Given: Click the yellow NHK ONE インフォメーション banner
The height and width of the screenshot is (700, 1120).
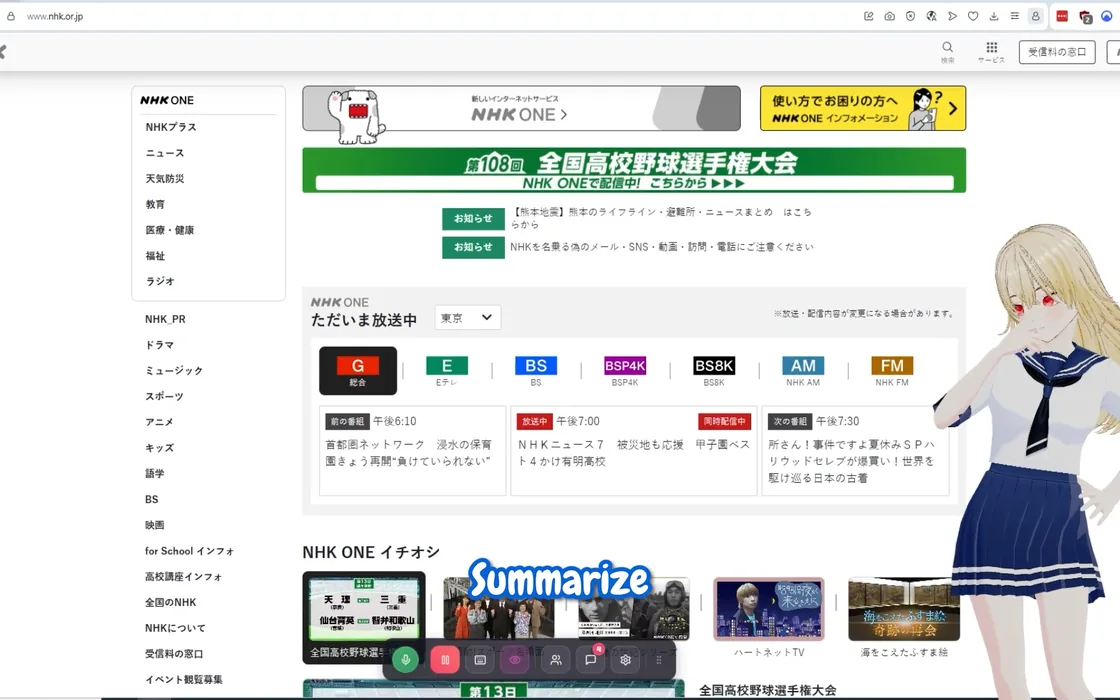Looking at the screenshot, I should [863, 109].
